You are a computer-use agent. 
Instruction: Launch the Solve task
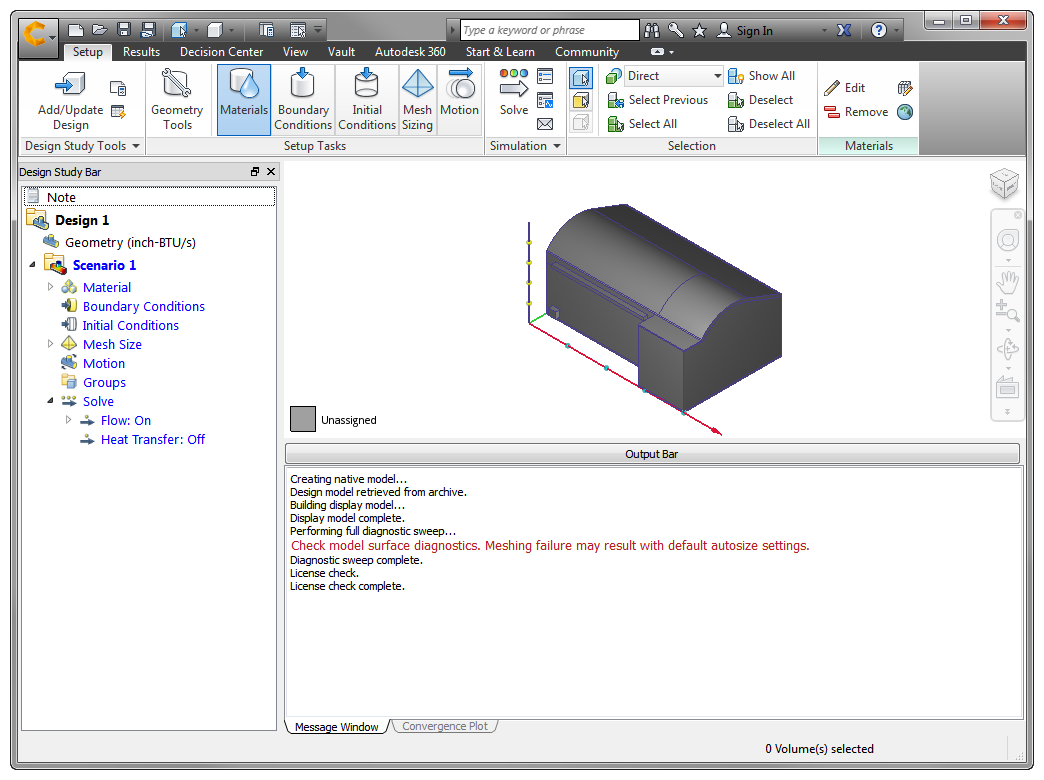[x=513, y=95]
